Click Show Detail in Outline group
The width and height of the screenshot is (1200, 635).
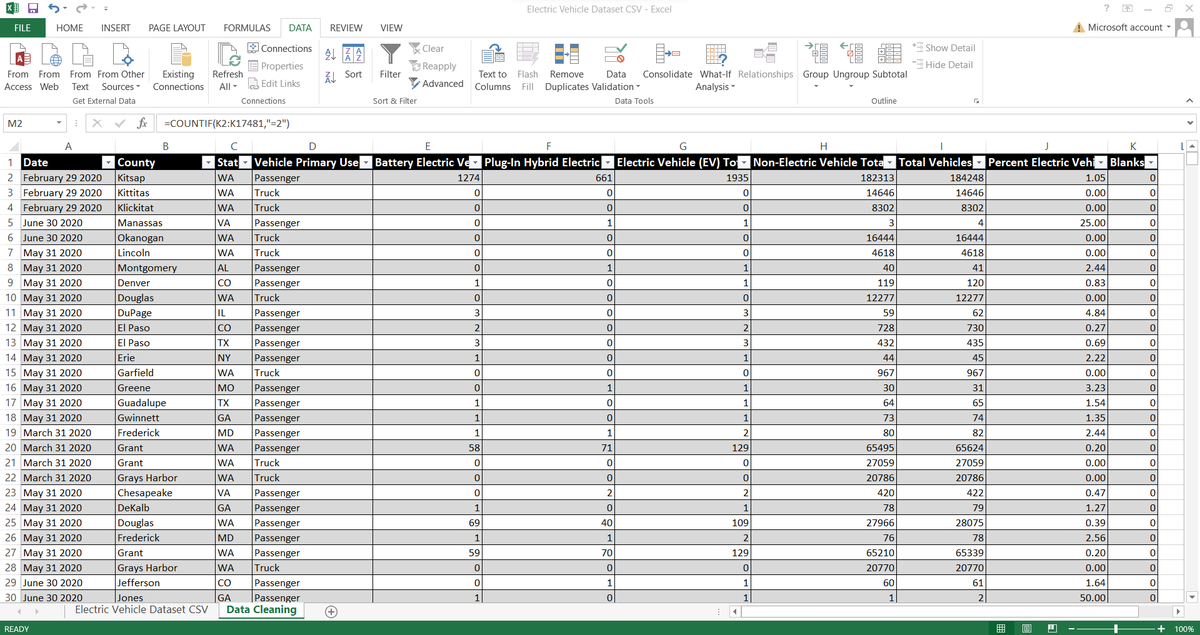pos(944,48)
